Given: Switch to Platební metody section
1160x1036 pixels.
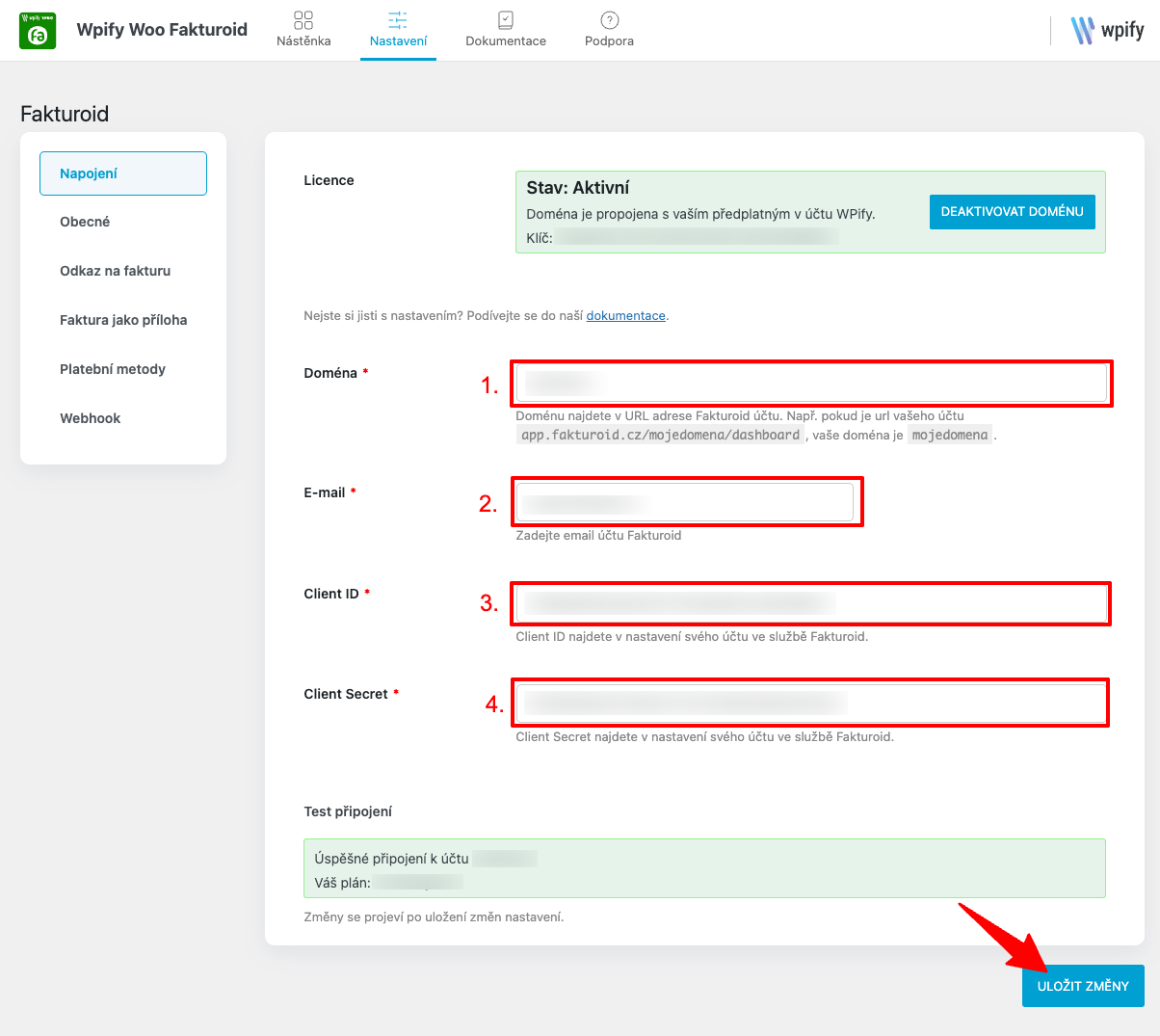Looking at the screenshot, I should tap(113, 369).
